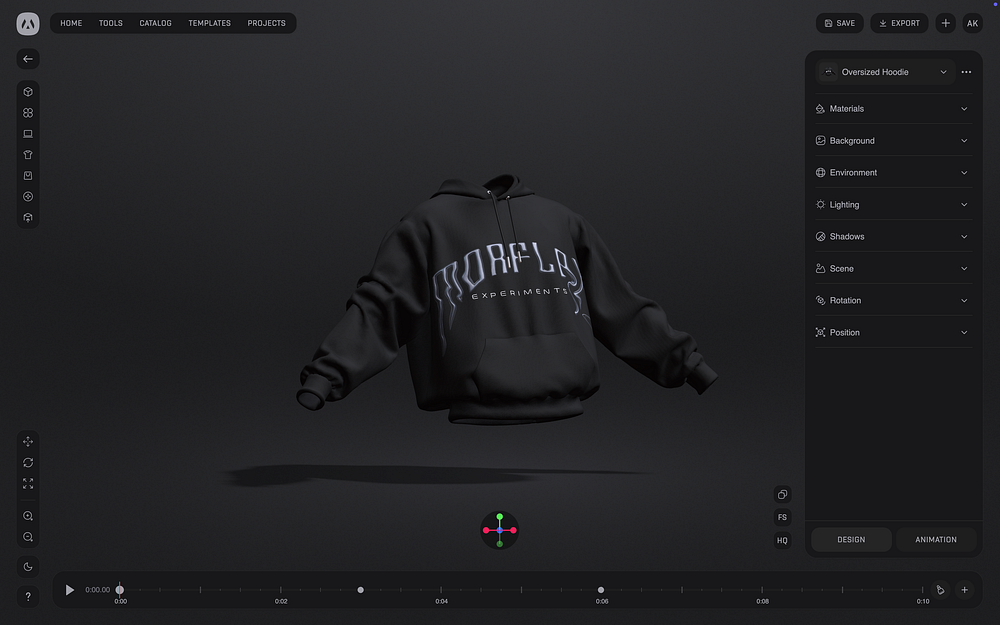Screen dimensions: 1000x625
Task: Open the help question mark
Action: 28,597
